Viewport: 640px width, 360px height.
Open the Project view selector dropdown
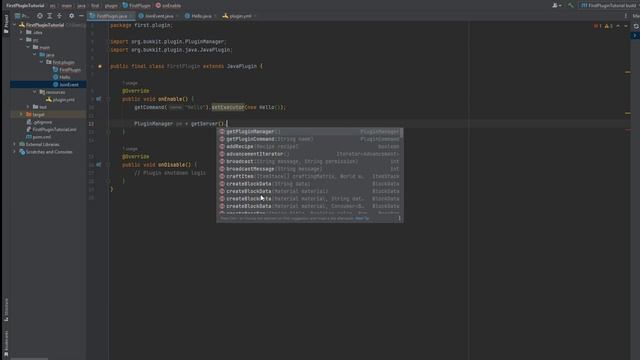click(22, 16)
